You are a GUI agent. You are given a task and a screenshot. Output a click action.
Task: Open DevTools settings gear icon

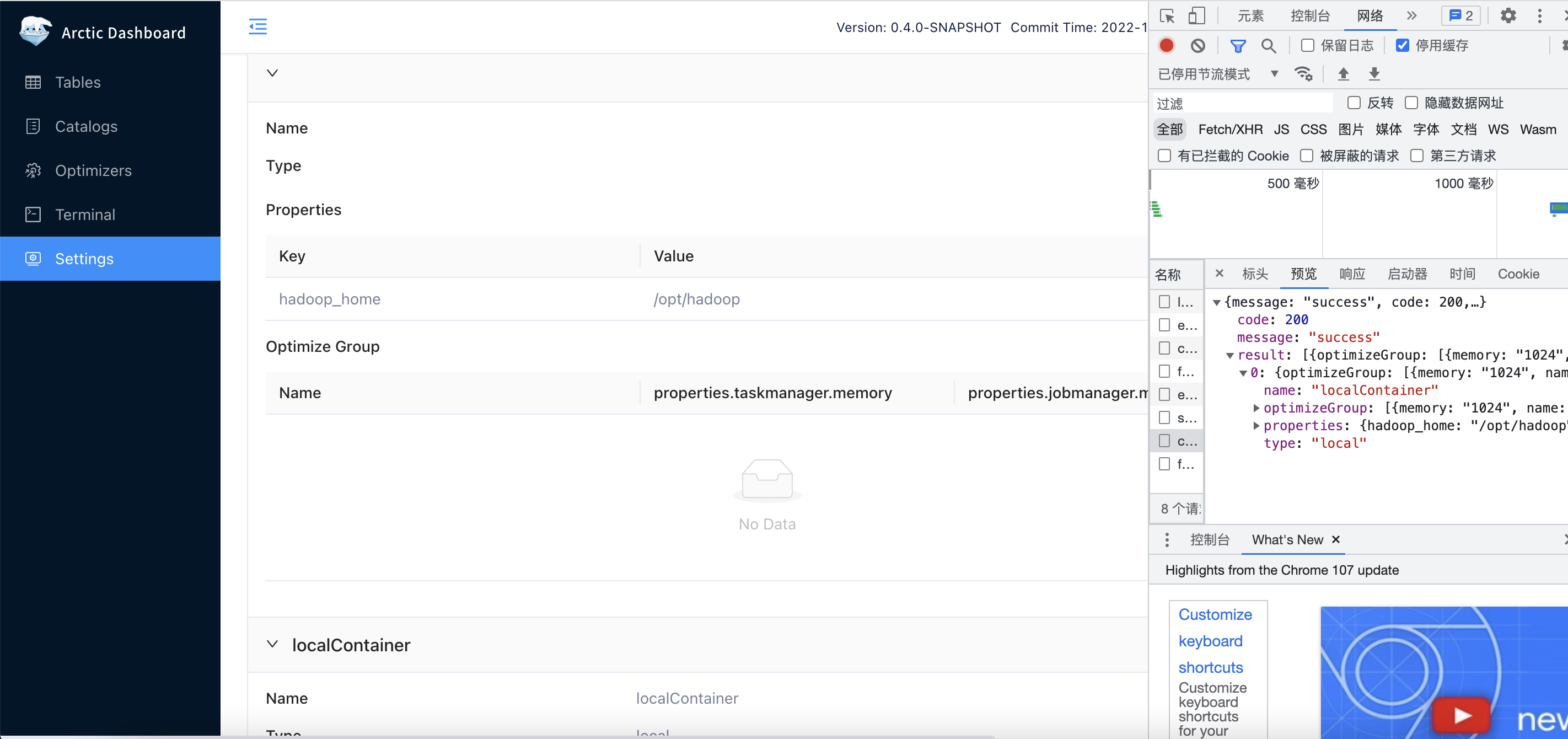(1508, 16)
